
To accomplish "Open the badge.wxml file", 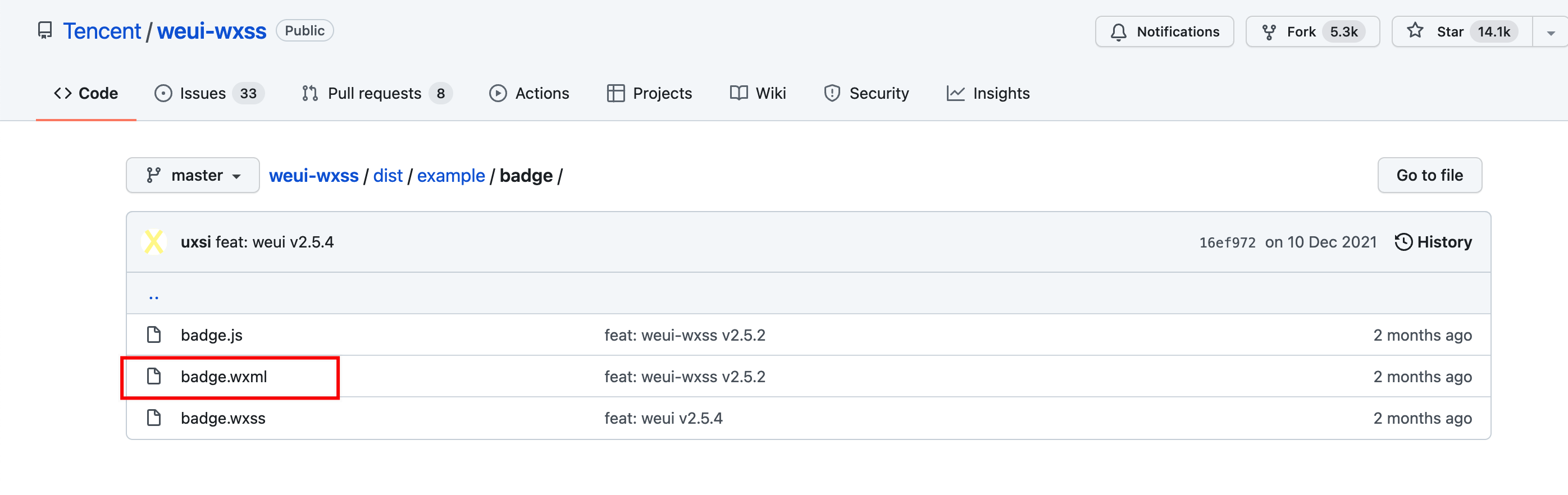I will click(x=224, y=377).
